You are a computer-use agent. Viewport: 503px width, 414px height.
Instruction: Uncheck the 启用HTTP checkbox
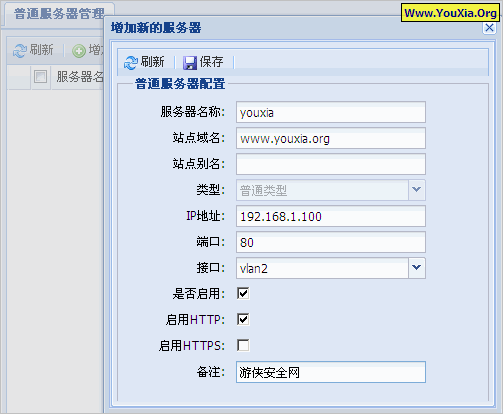point(243,319)
